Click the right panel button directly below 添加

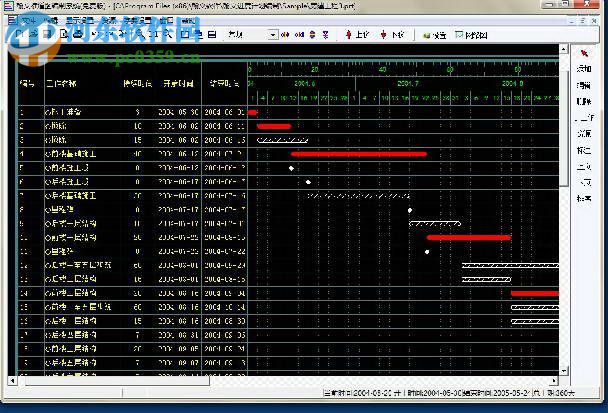click(584, 85)
